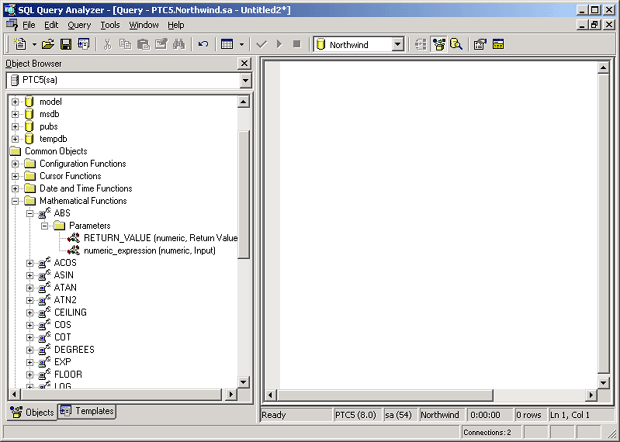Screen dimensions: 620x442
Task: Collapse the ABS function node
Action: (30, 213)
